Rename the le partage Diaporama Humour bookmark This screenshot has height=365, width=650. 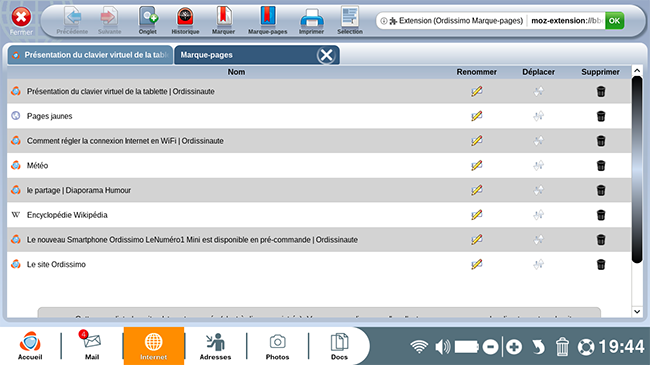point(477,190)
